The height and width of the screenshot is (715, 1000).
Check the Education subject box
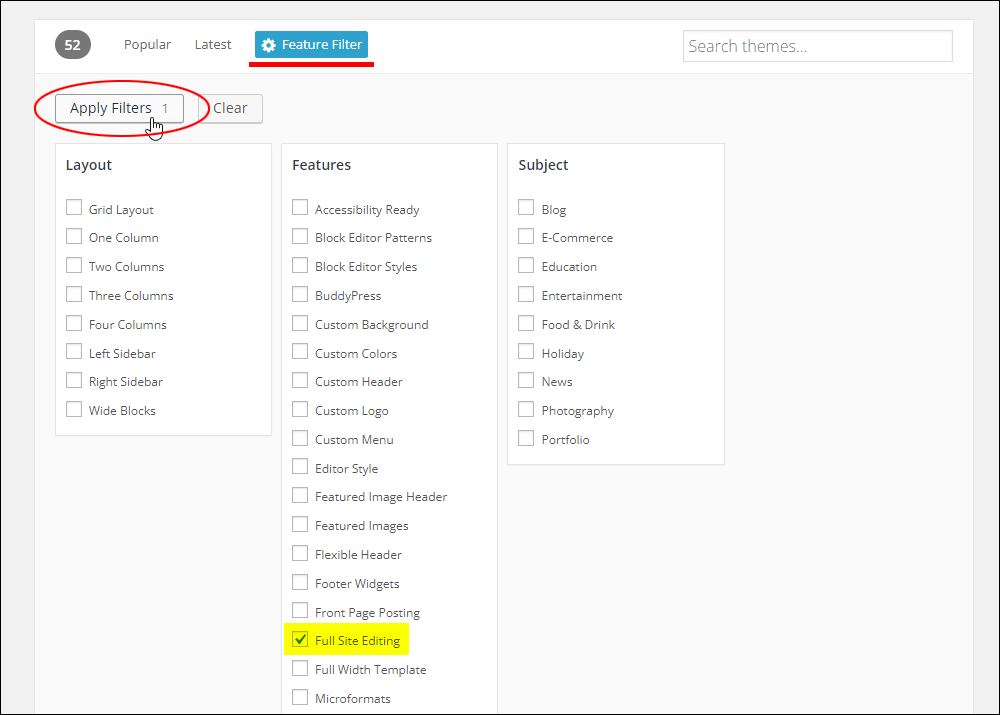pyautogui.click(x=526, y=265)
